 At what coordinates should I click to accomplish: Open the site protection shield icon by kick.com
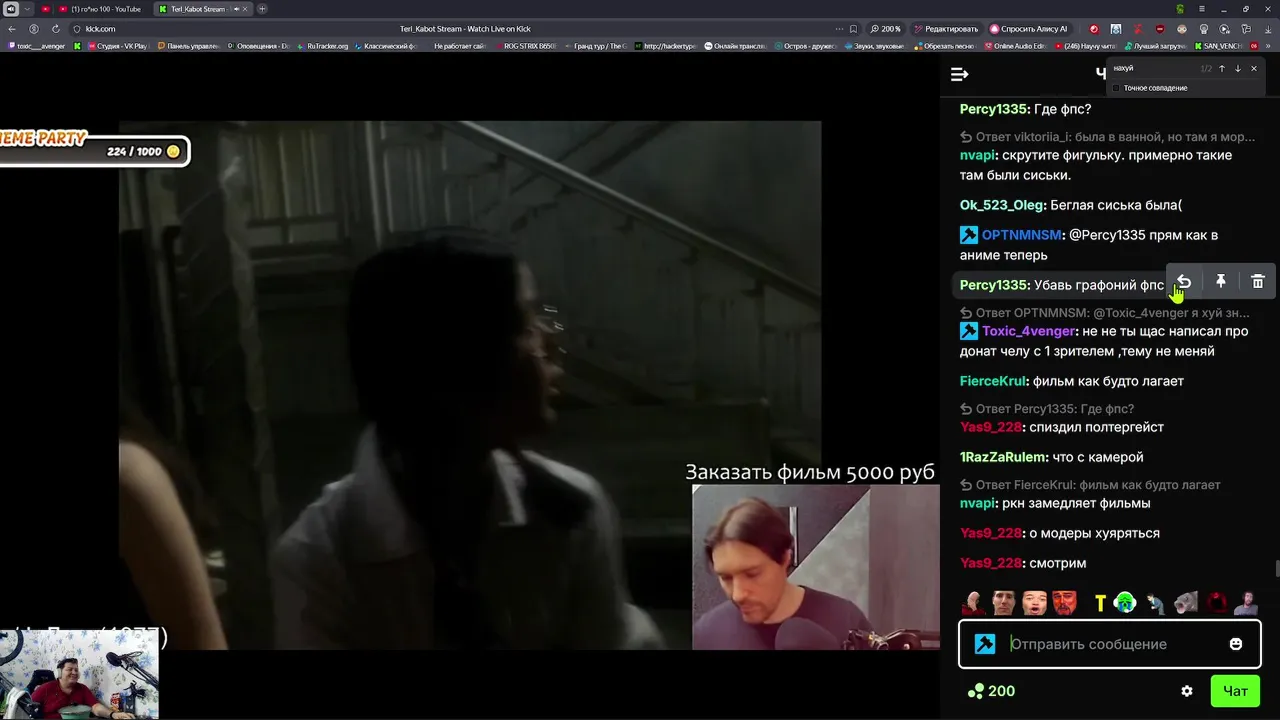(76, 29)
